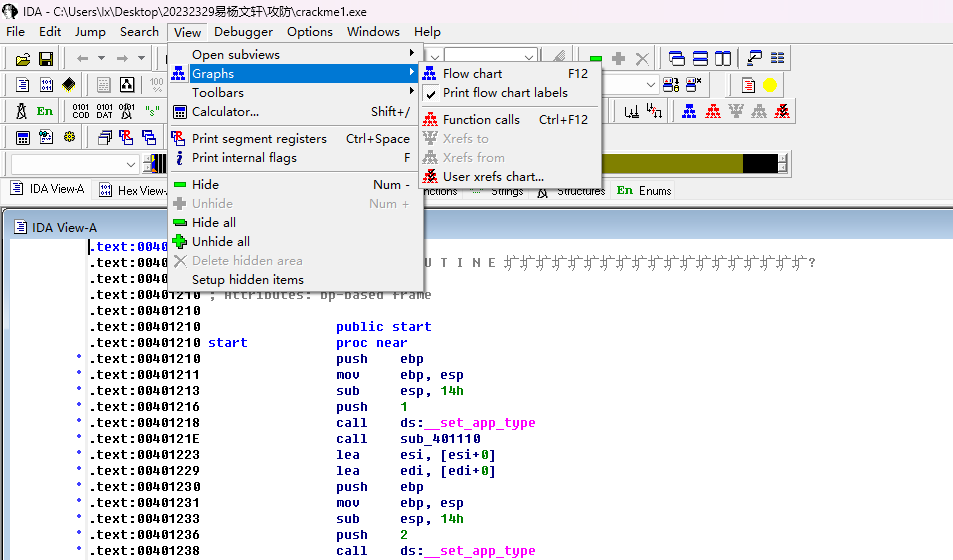
Task: Click the yellow circle toolbar icon
Action: coord(770,85)
